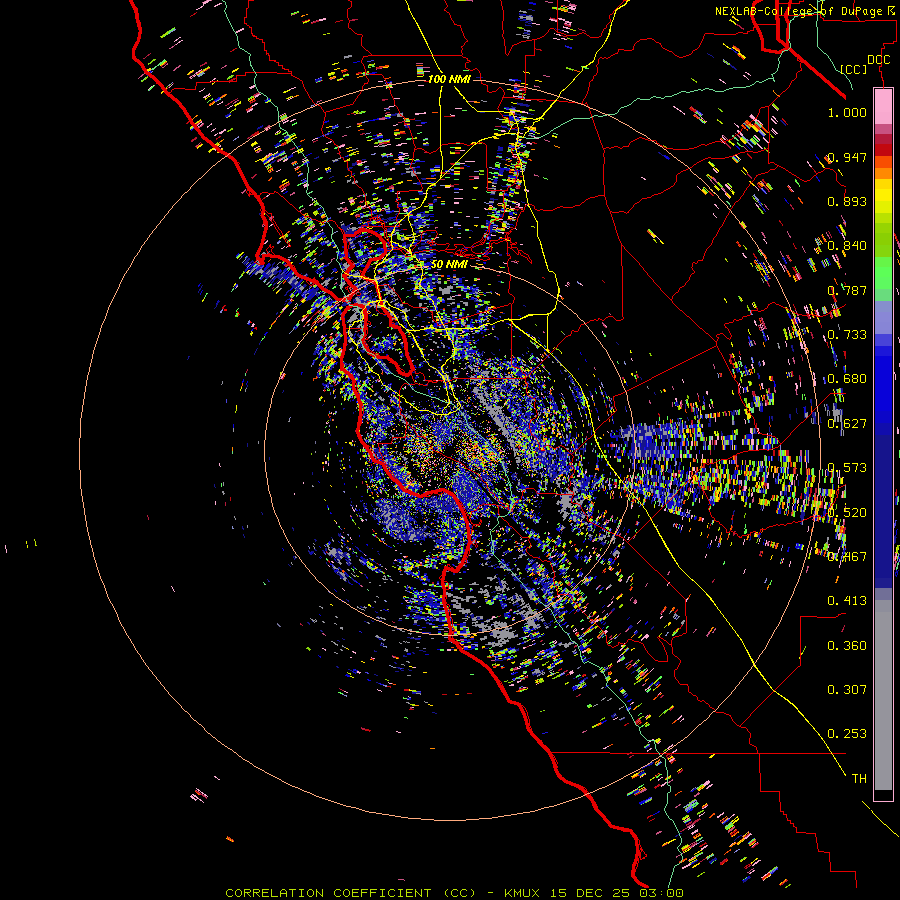Screen dimensions: 900x900
Task: Click the 50 NMI range ring label
Action: pos(449,264)
